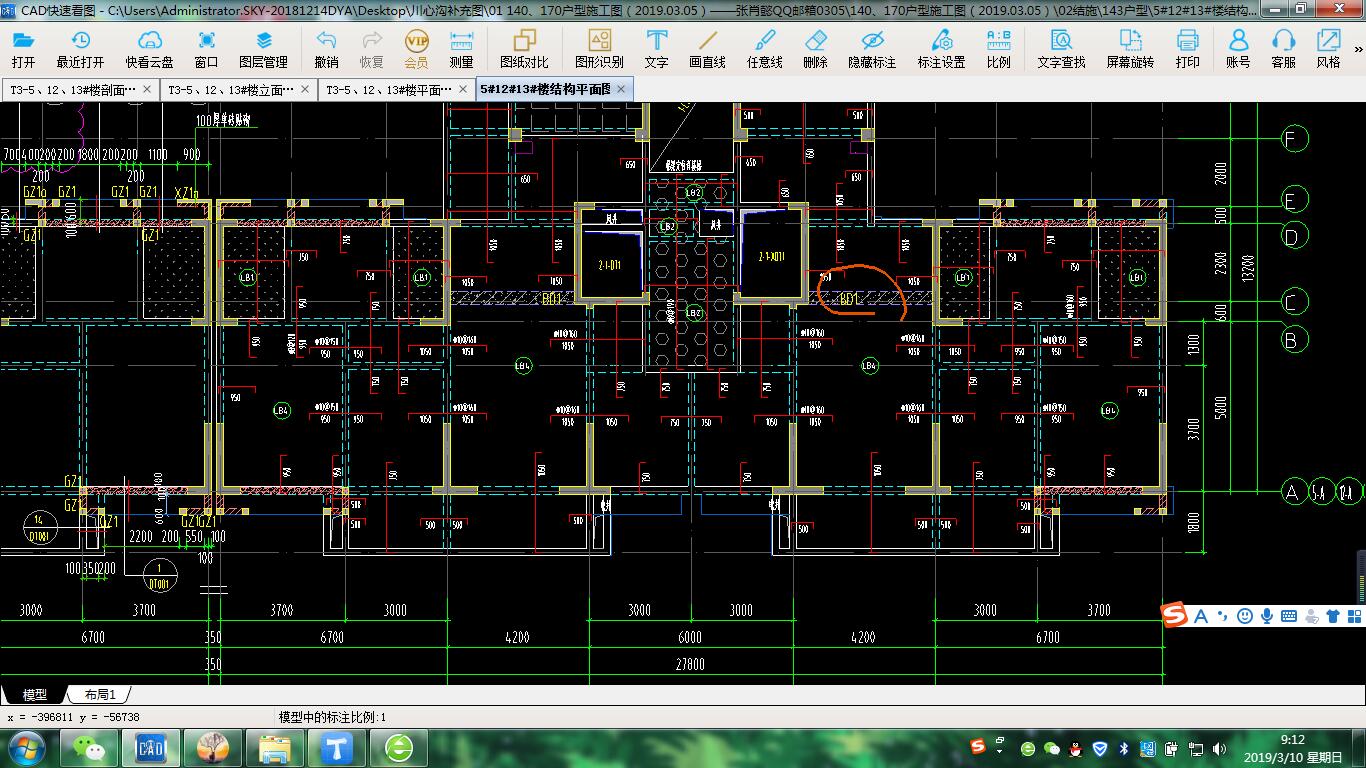The image size is (1366, 768).
Task: Start 图形识别 shape recognition
Action: (600, 48)
